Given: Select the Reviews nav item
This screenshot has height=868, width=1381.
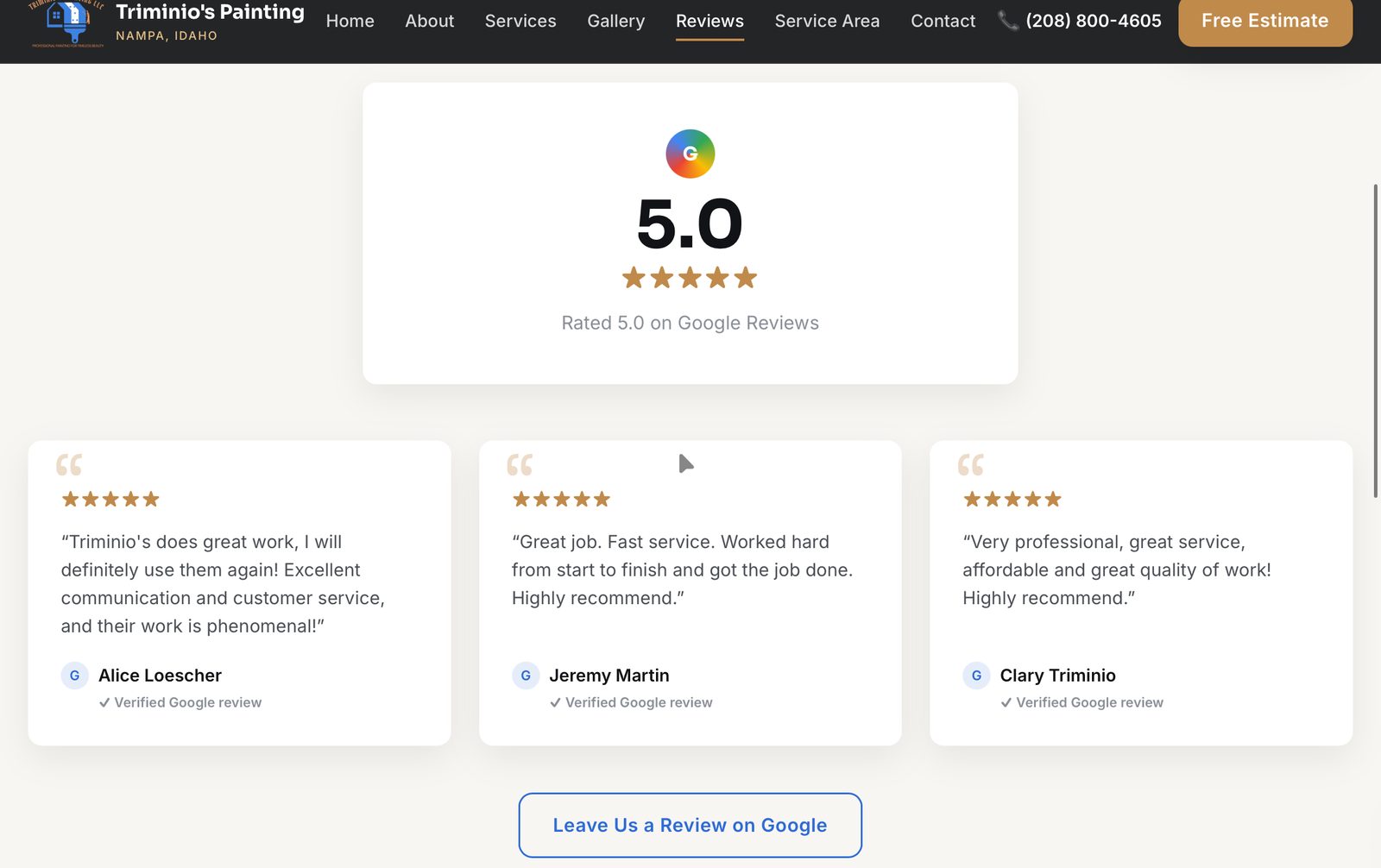Looking at the screenshot, I should click(x=709, y=21).
